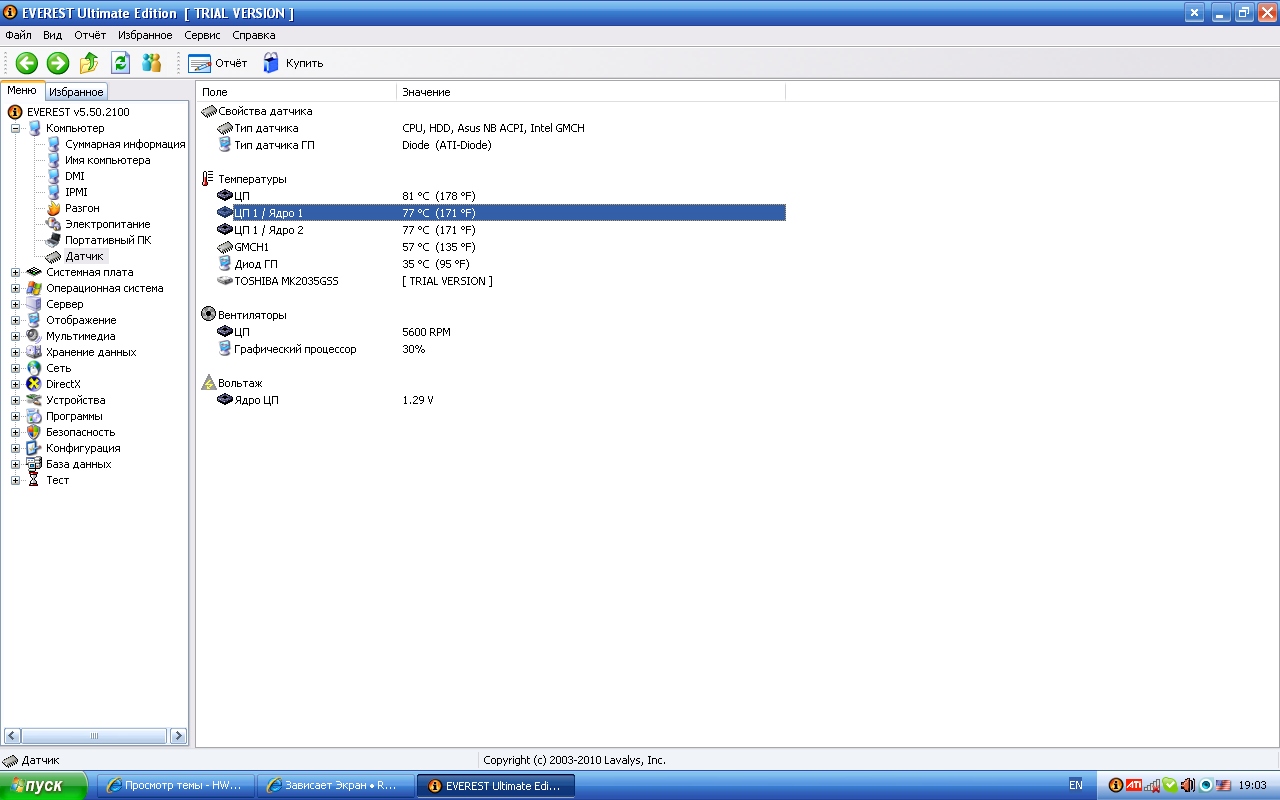Open the Электропитание icon item
Image resolution: width=1280 pixels, height=800 pixels.
tap(54, 224)
